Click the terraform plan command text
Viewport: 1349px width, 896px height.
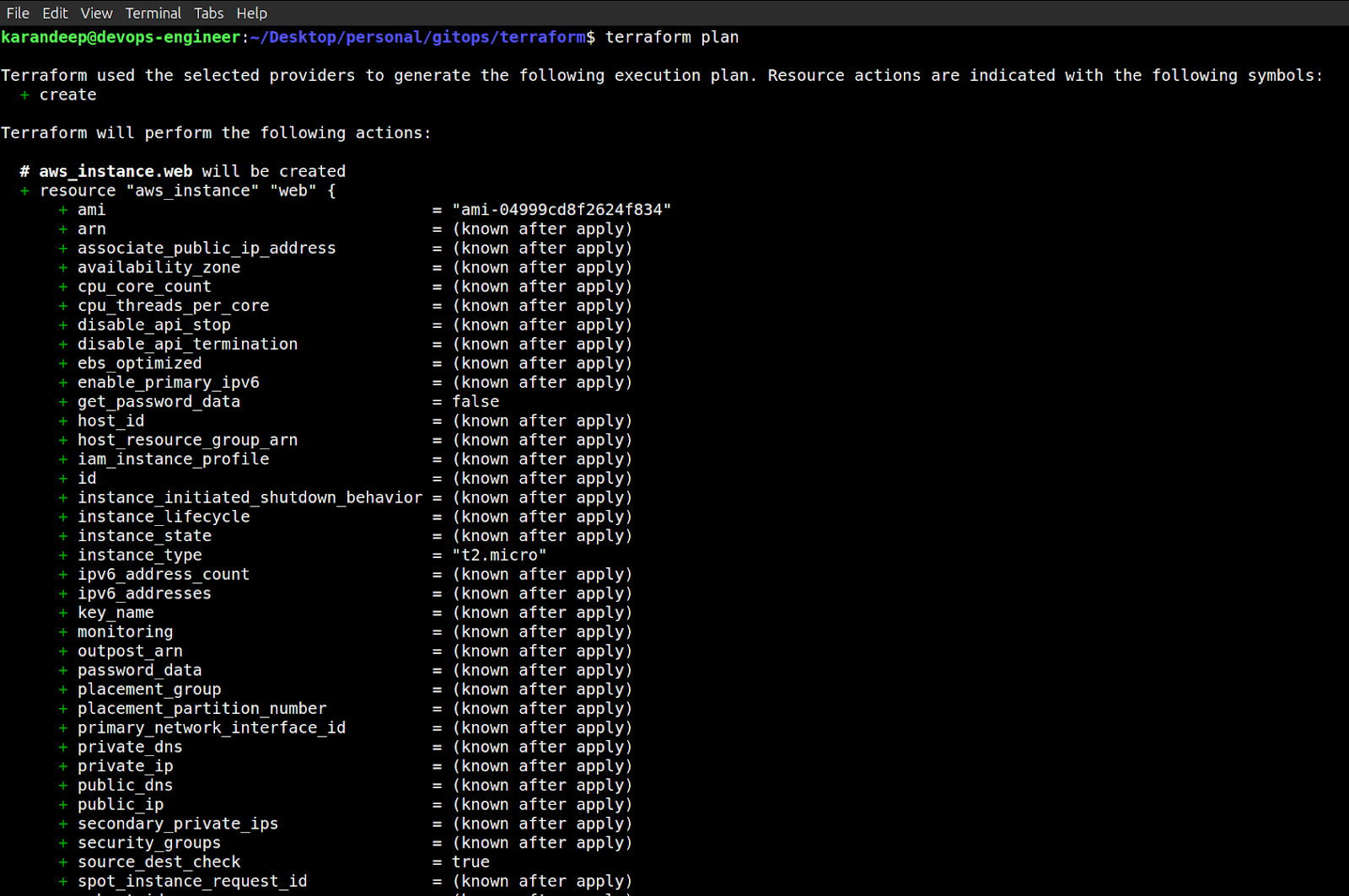click(671, 37)
